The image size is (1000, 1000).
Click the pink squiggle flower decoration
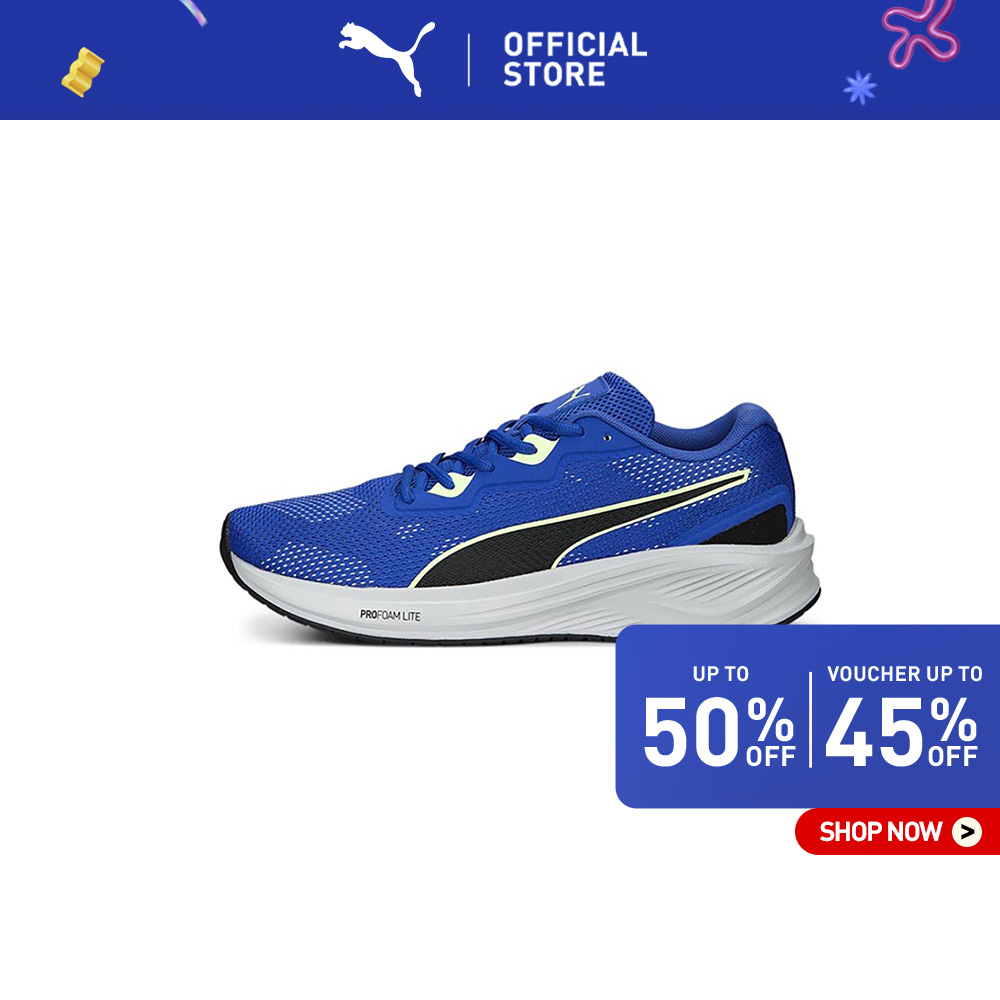click(x=920, y=31)
